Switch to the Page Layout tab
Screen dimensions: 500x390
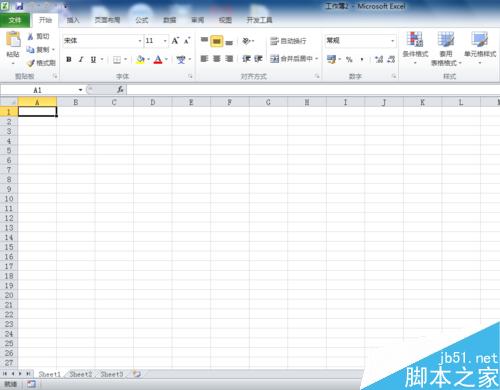tap(107, 20)
